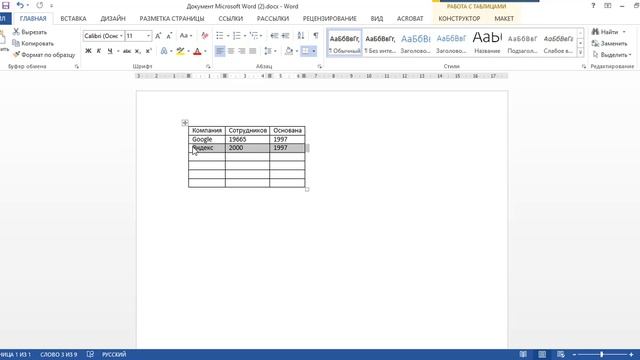Open table КОНСТРУКТОР tab
Screen dimensions: 640x360
pos(459,19)
